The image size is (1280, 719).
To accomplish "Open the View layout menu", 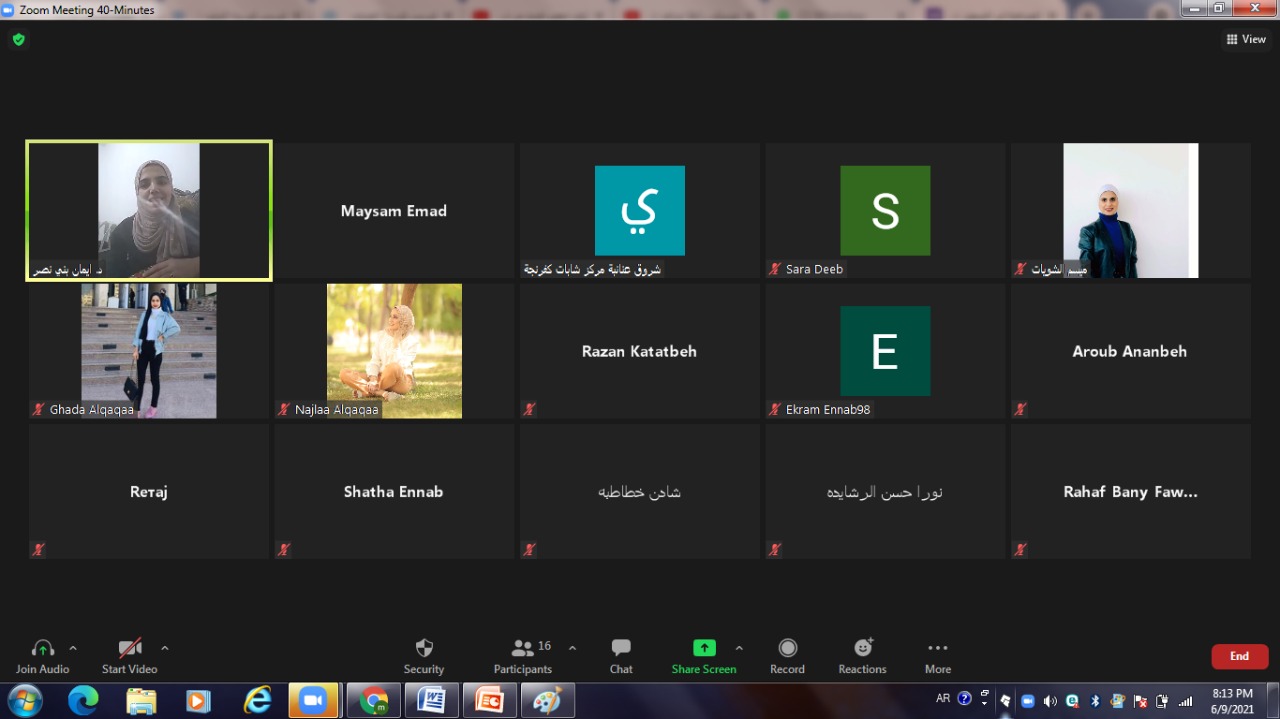I will (x=1246, y=40).
